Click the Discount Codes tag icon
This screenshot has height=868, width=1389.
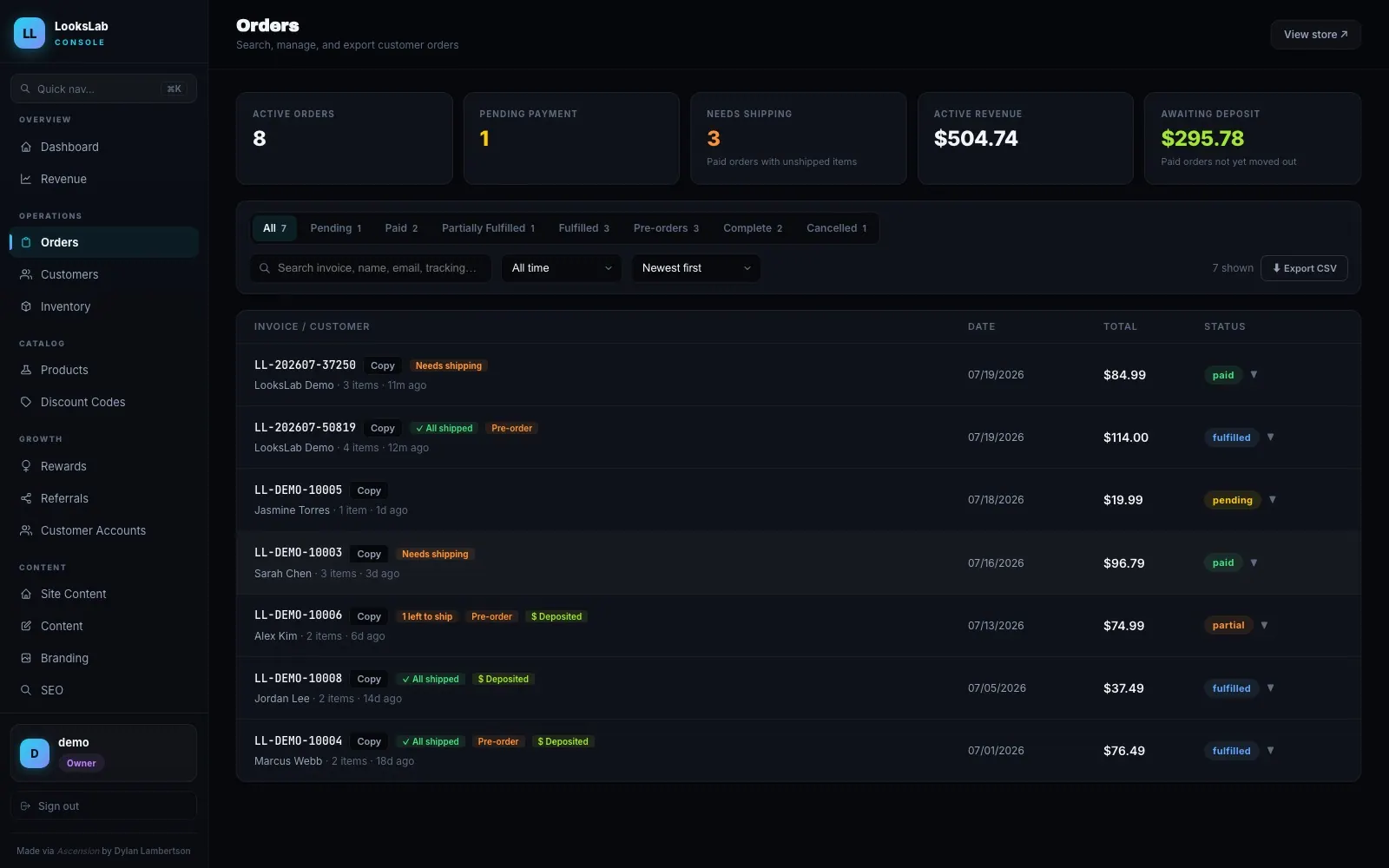click(x=26, y=402)
